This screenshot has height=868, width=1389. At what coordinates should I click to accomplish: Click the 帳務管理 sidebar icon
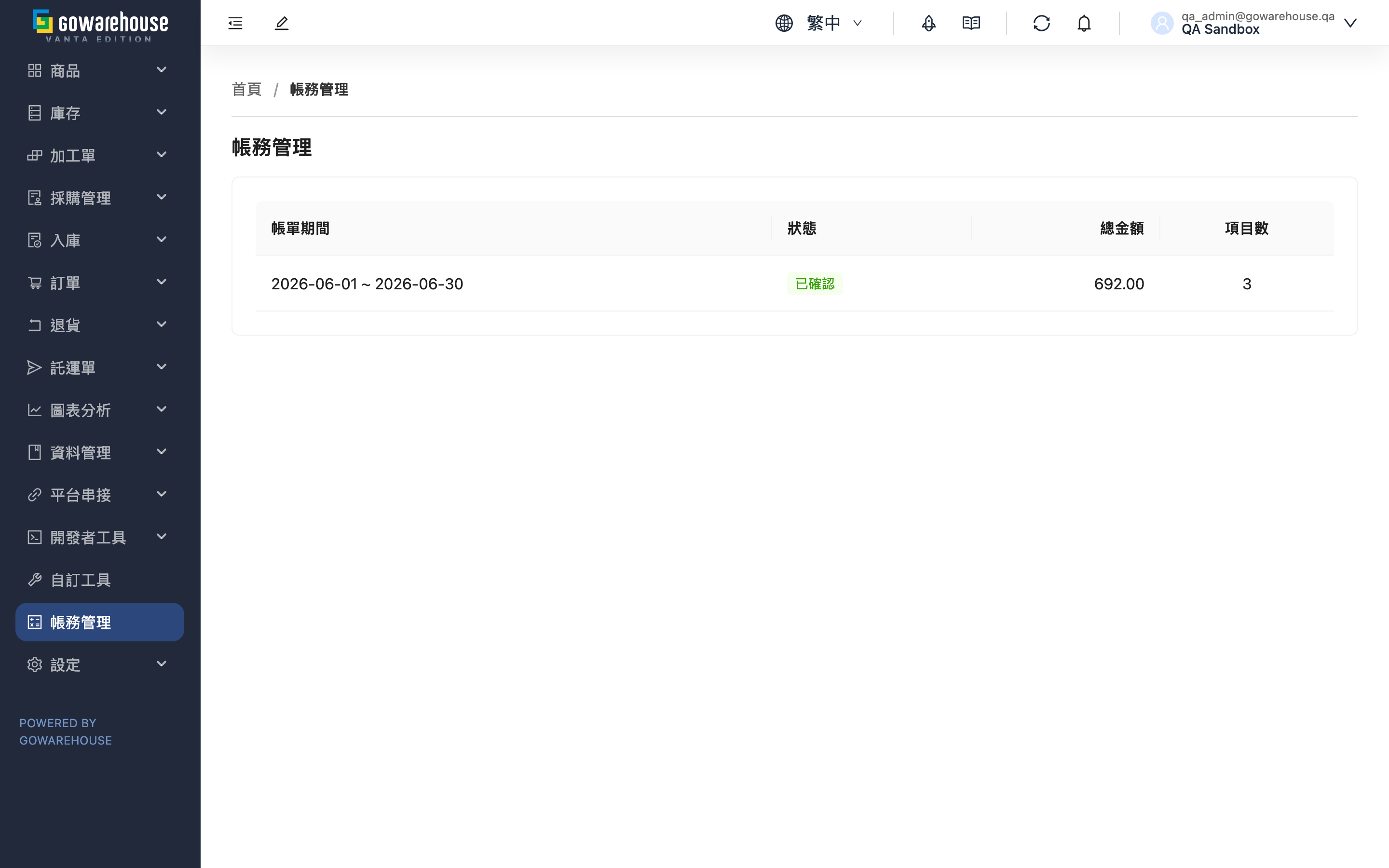tap(34, 622)
